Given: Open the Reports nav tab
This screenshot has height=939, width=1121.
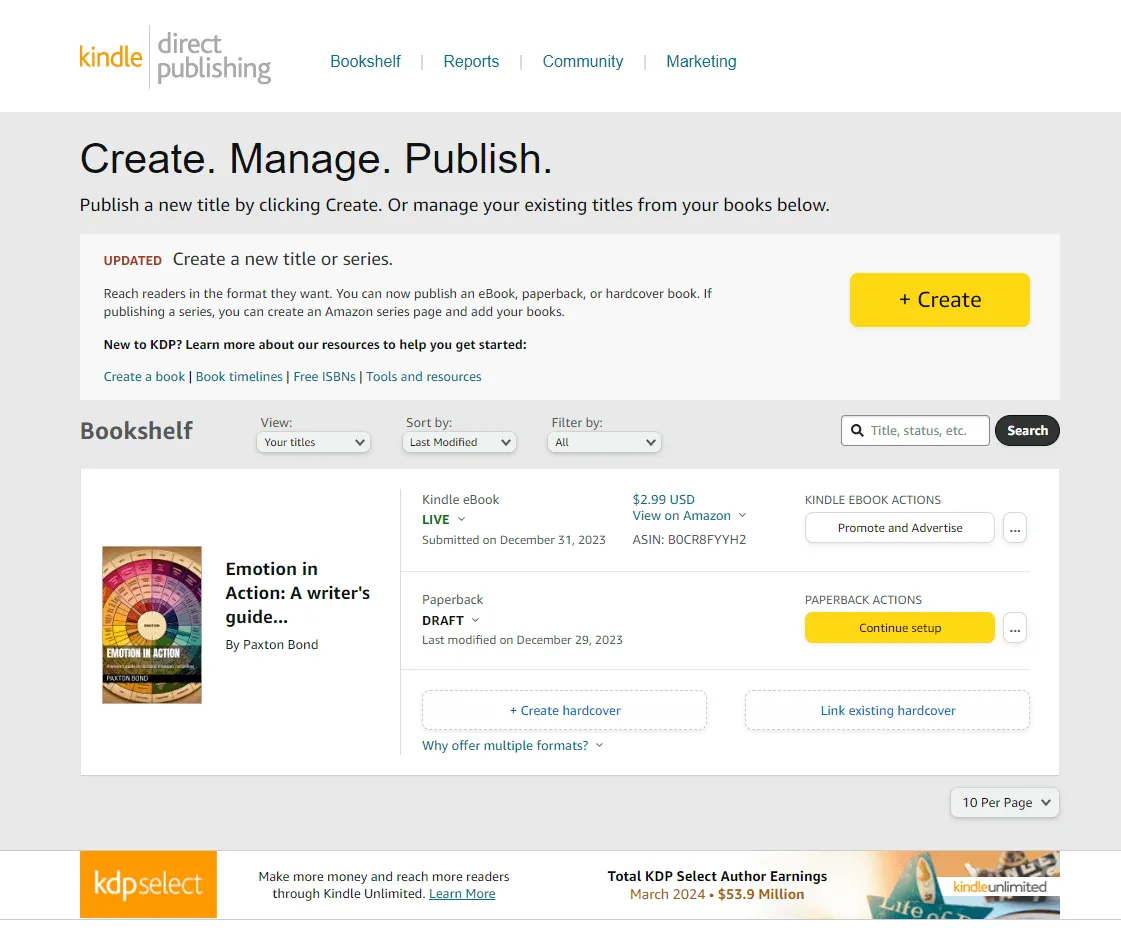Looking at the screenshot, I should pos(471,62).
